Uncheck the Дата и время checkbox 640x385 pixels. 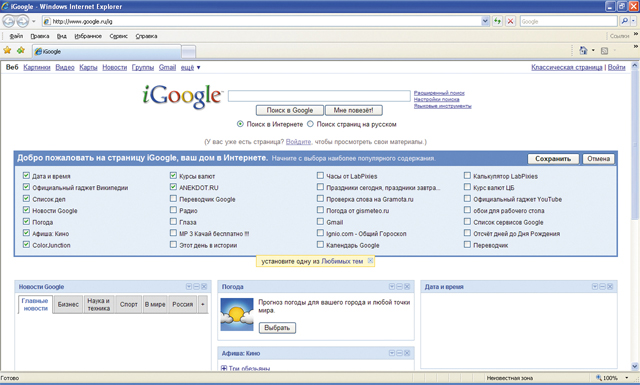26,176
